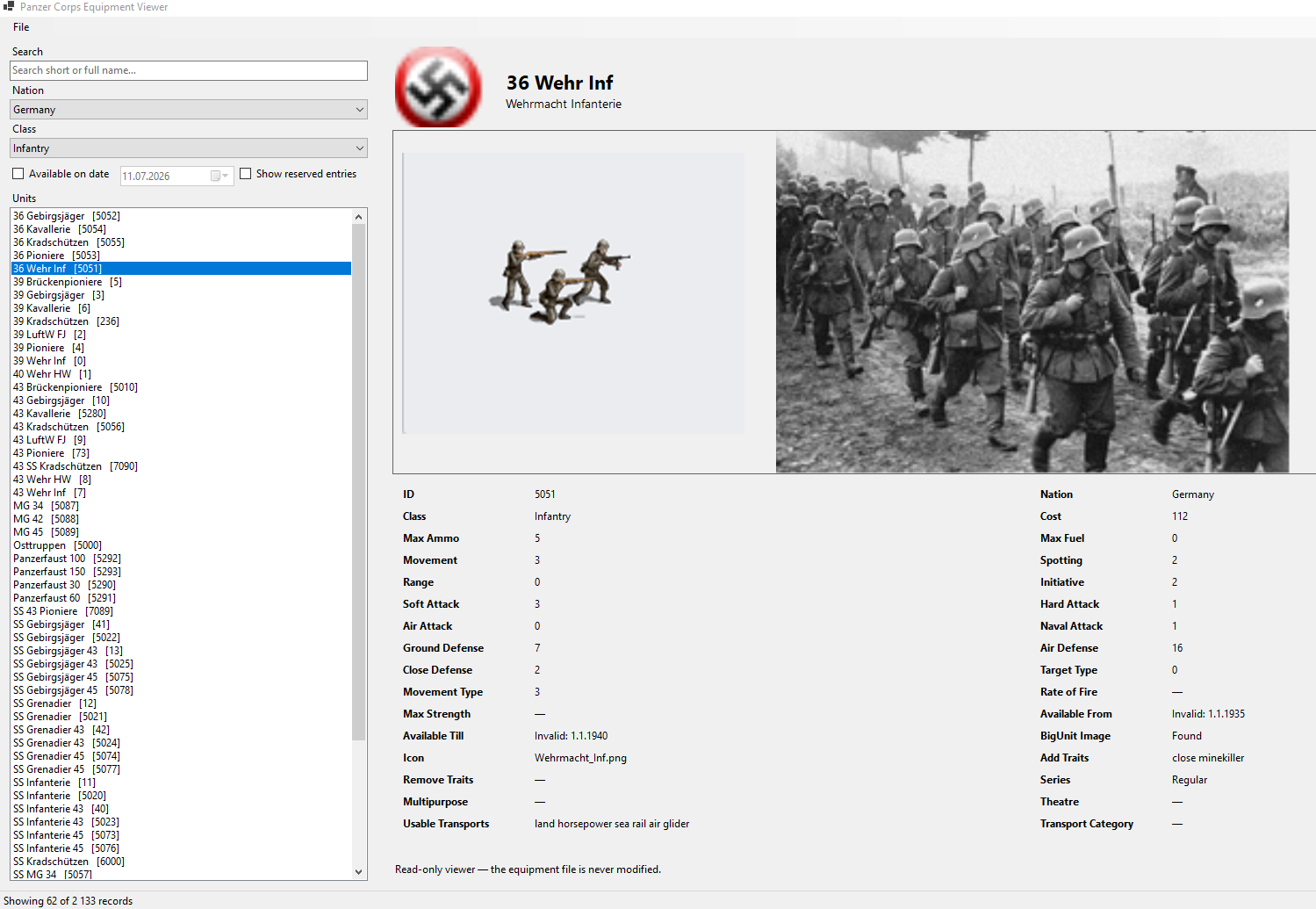This screenshot has width=1316, height=909.
Task: Enable the Available on date checkbox
Action: point(18,174)
